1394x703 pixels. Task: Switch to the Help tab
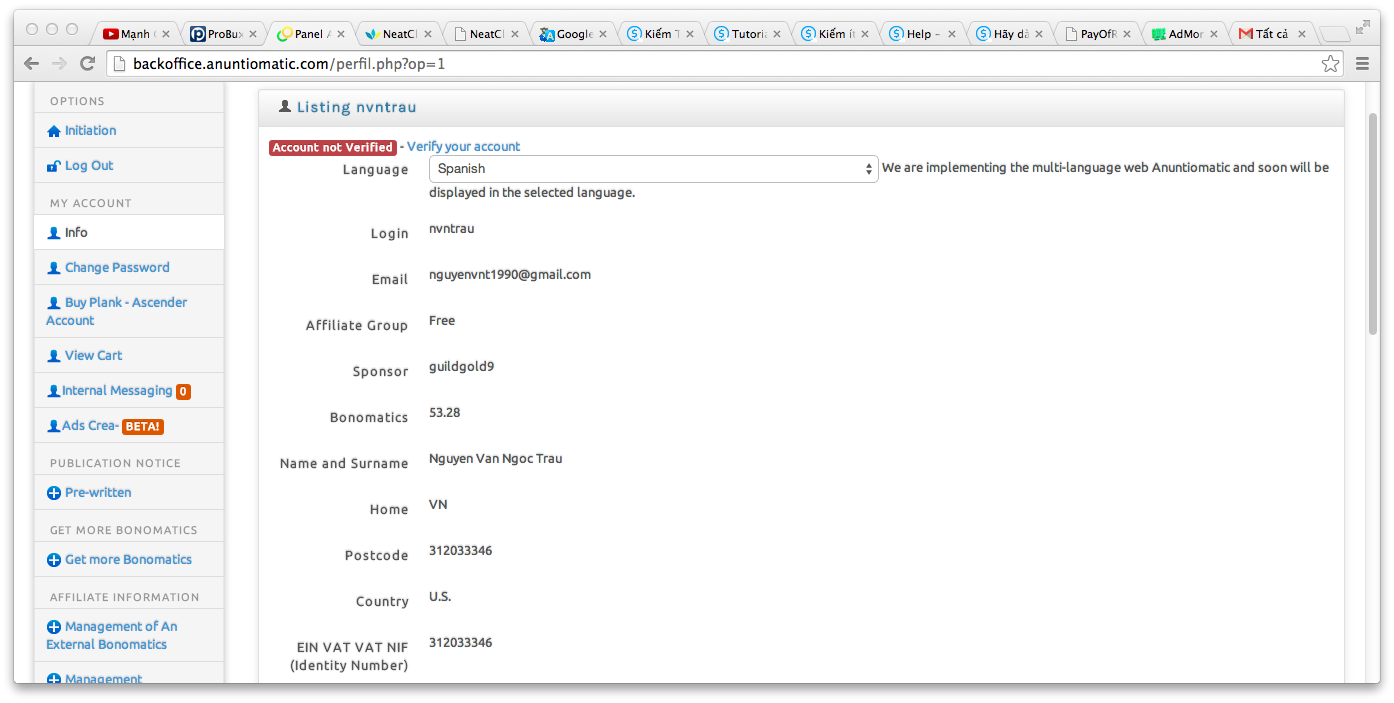click(x=922, y=34)
